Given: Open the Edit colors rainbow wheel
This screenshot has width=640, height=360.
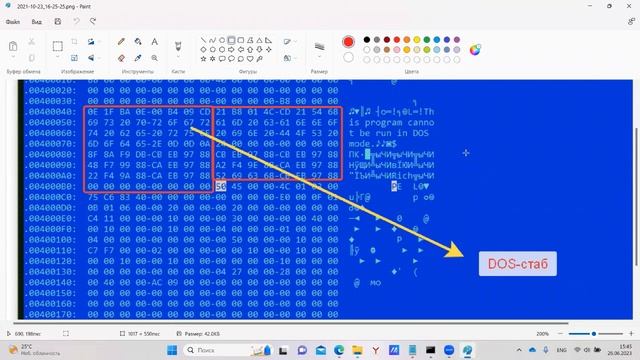Looking at the screenshot, I should [475, 50].
